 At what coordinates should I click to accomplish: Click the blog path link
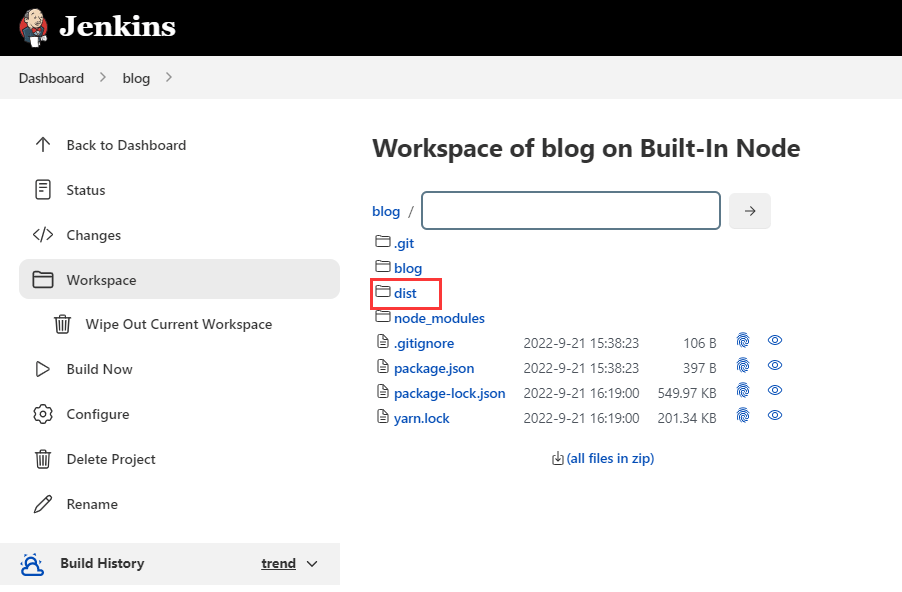click(x=386, y=211)
